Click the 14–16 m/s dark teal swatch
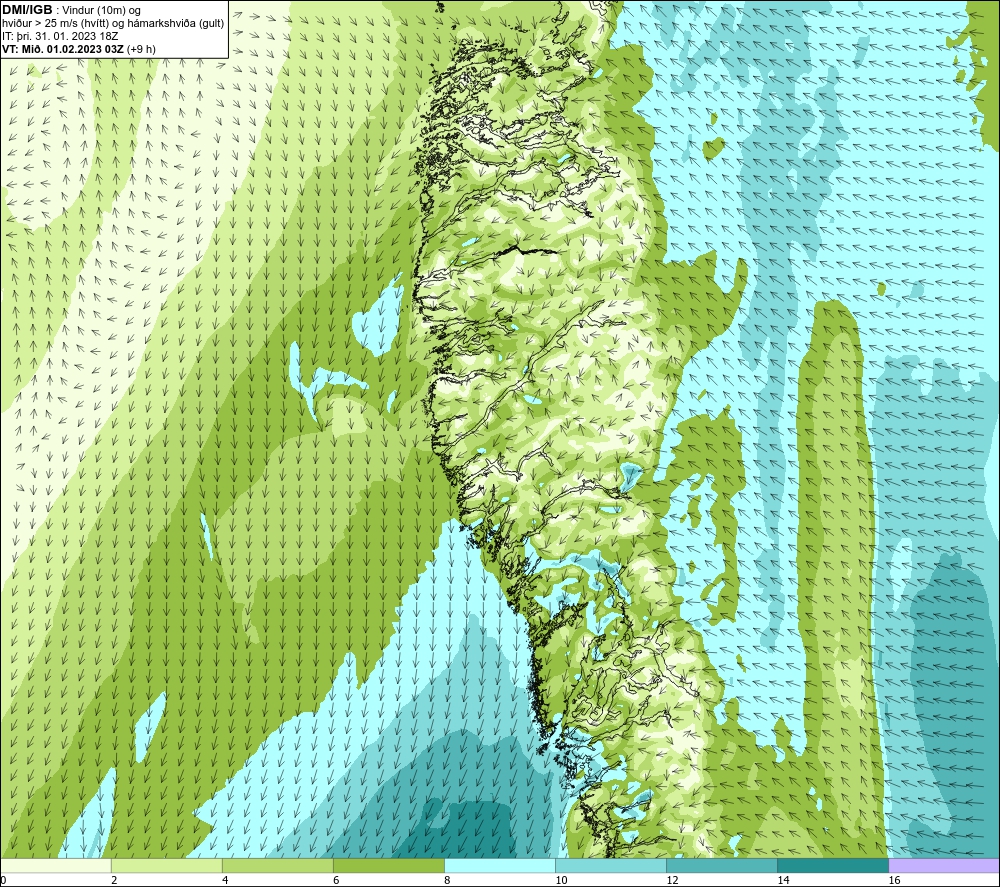The height and width of the screenshot is (887, 1000). coord(833,865)
